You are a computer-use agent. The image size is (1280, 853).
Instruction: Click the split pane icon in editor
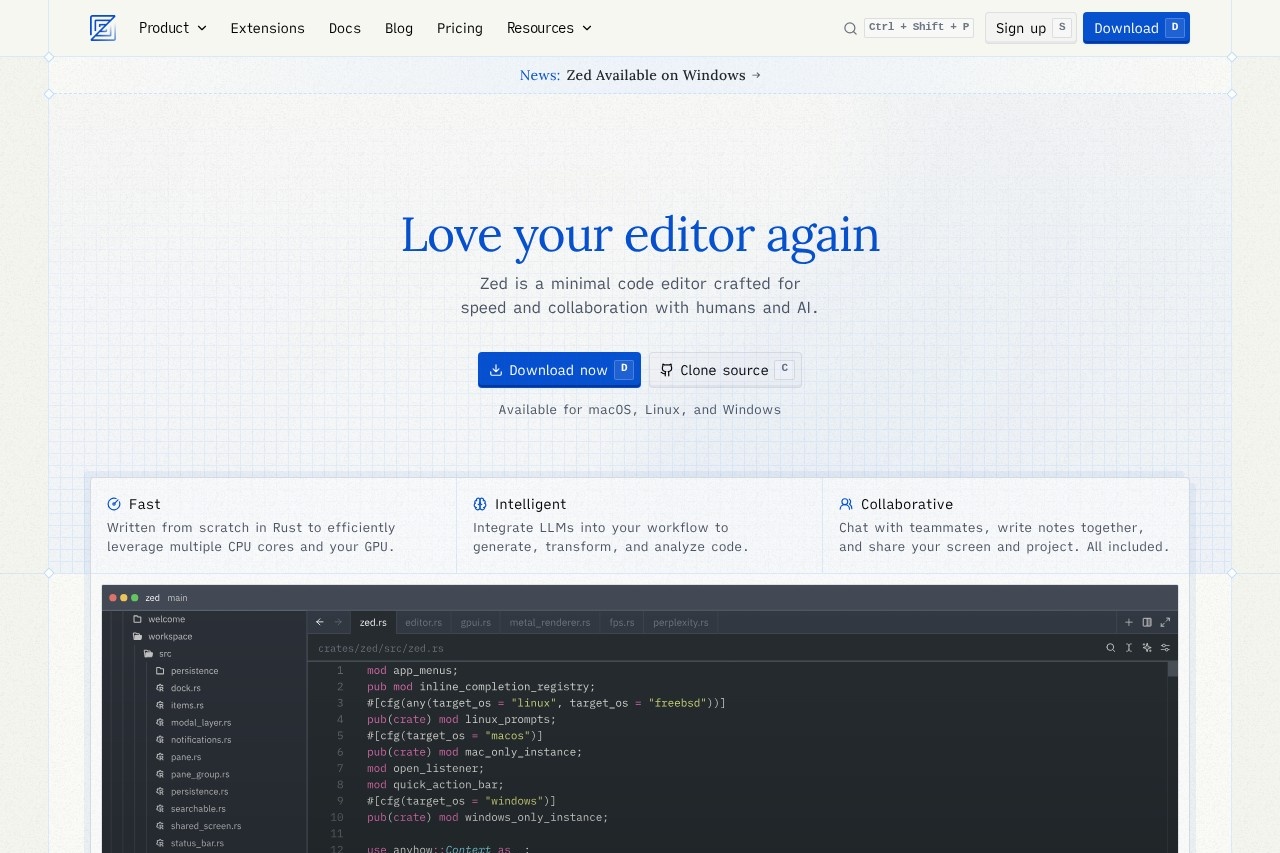tap(1147, 622)
